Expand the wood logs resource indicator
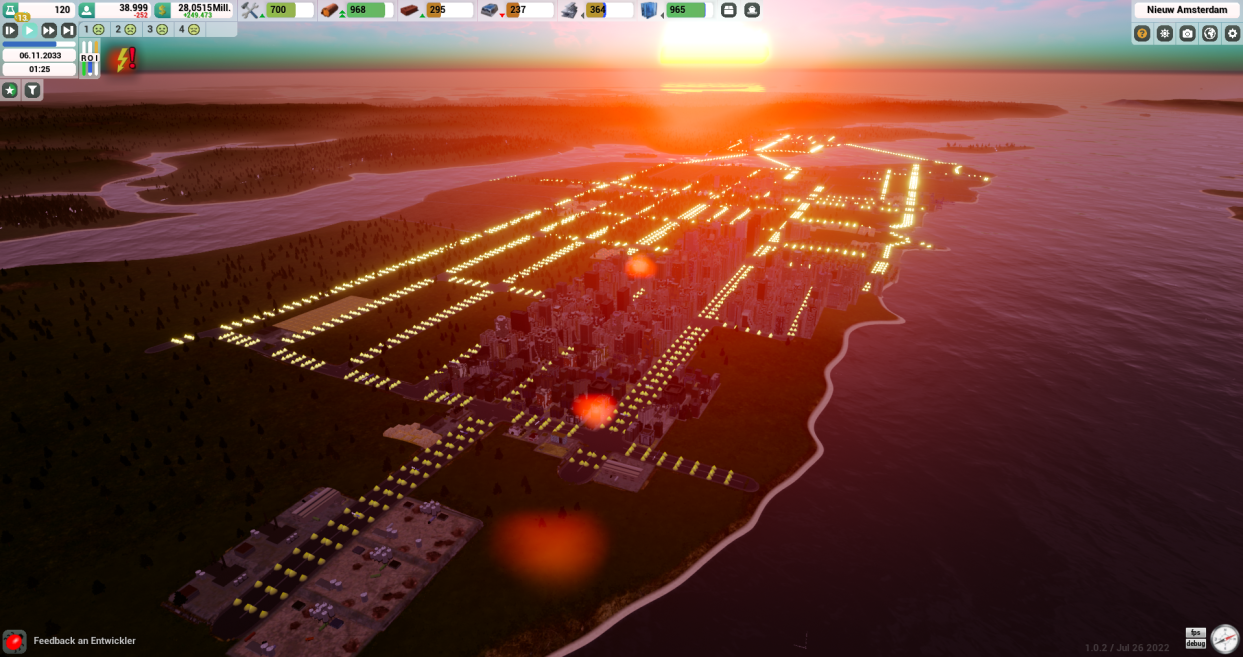The image size is (1243, 657). (355, 10)
